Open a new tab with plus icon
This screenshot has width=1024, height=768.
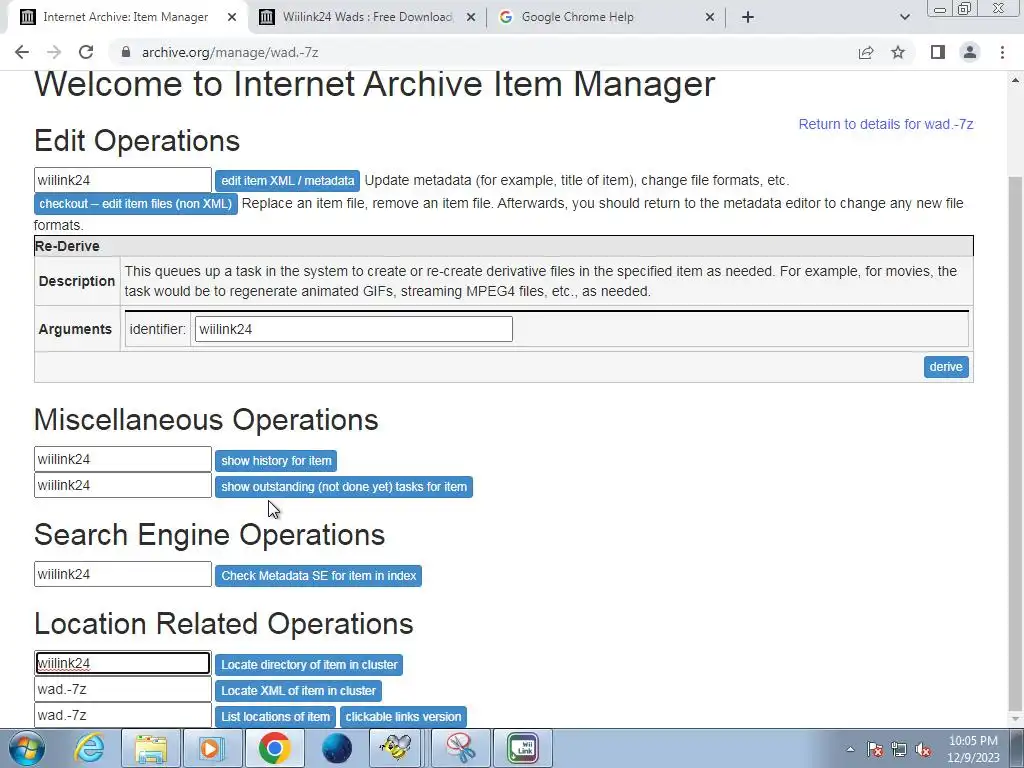point(748,17)
